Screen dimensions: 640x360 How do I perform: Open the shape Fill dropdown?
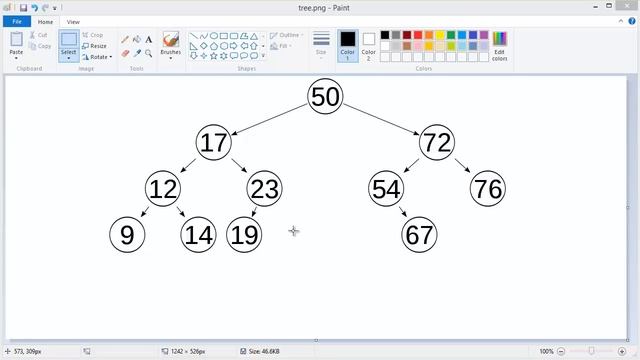(x=281, y=46)
